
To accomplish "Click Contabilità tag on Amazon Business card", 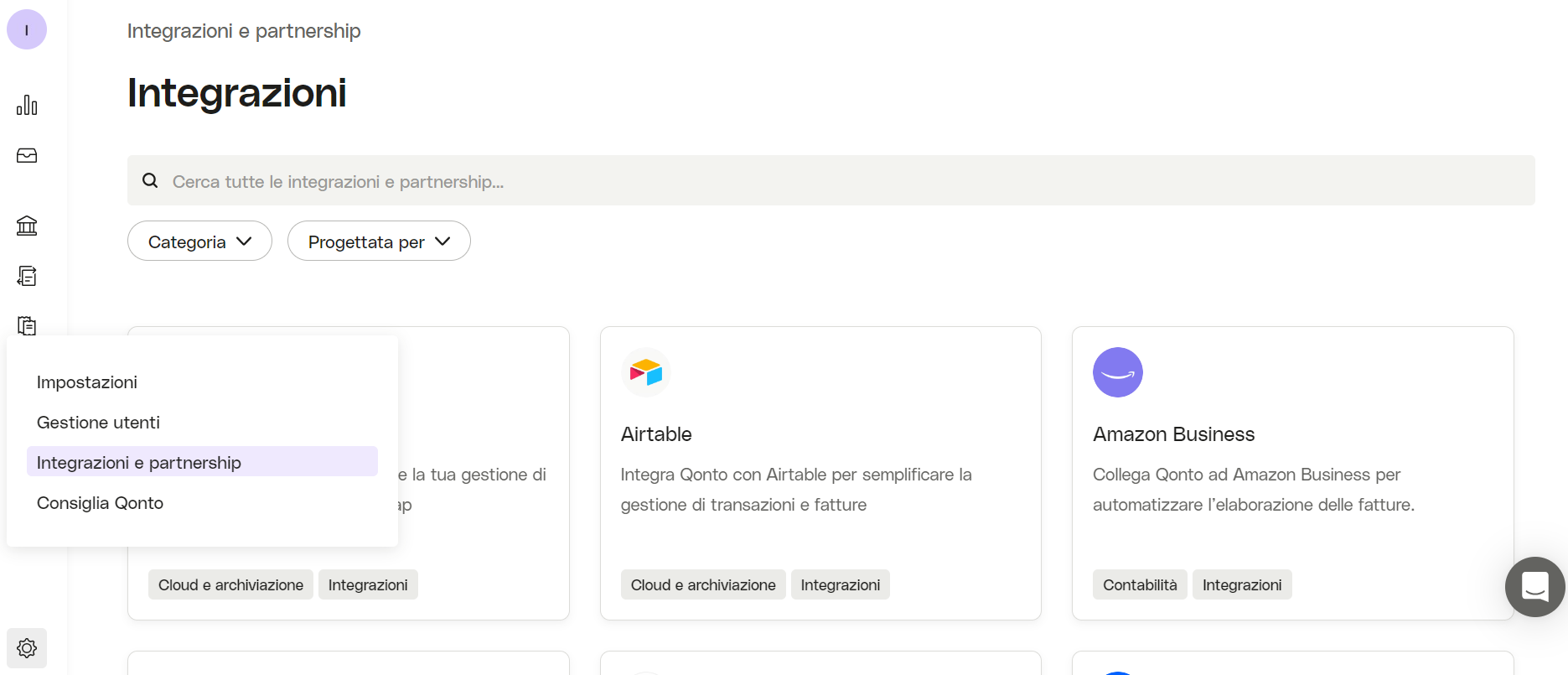I will pyautogui.click(x=1140, y=584).
